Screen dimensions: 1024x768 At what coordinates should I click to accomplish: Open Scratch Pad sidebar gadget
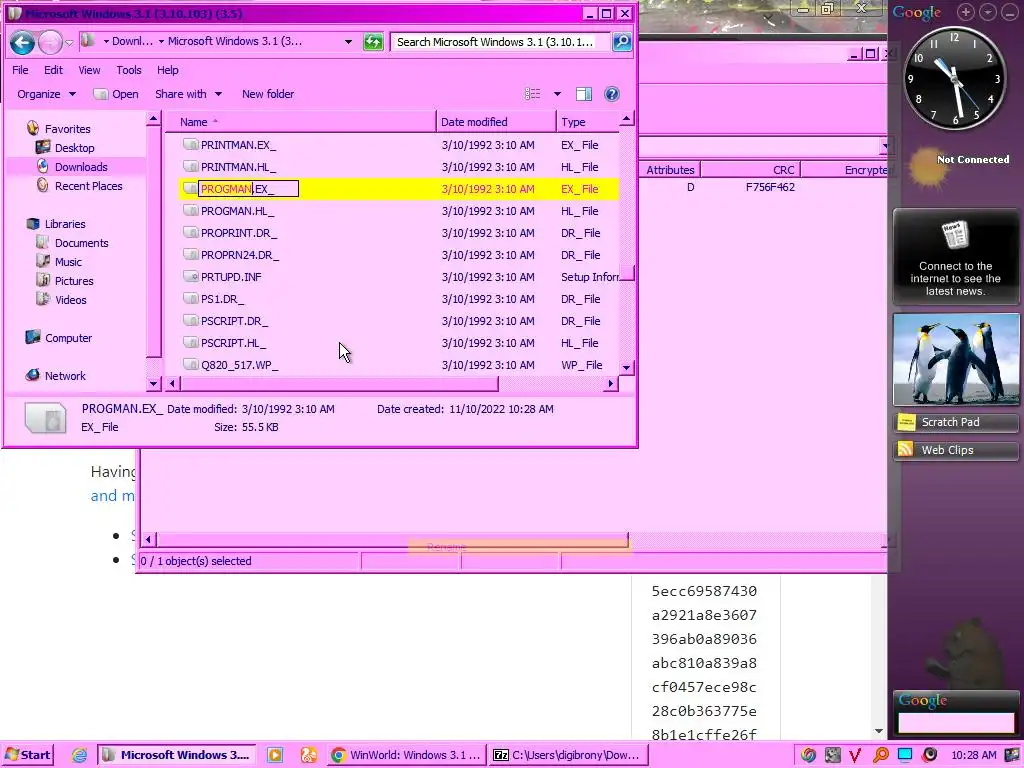(x=955, y=422)
